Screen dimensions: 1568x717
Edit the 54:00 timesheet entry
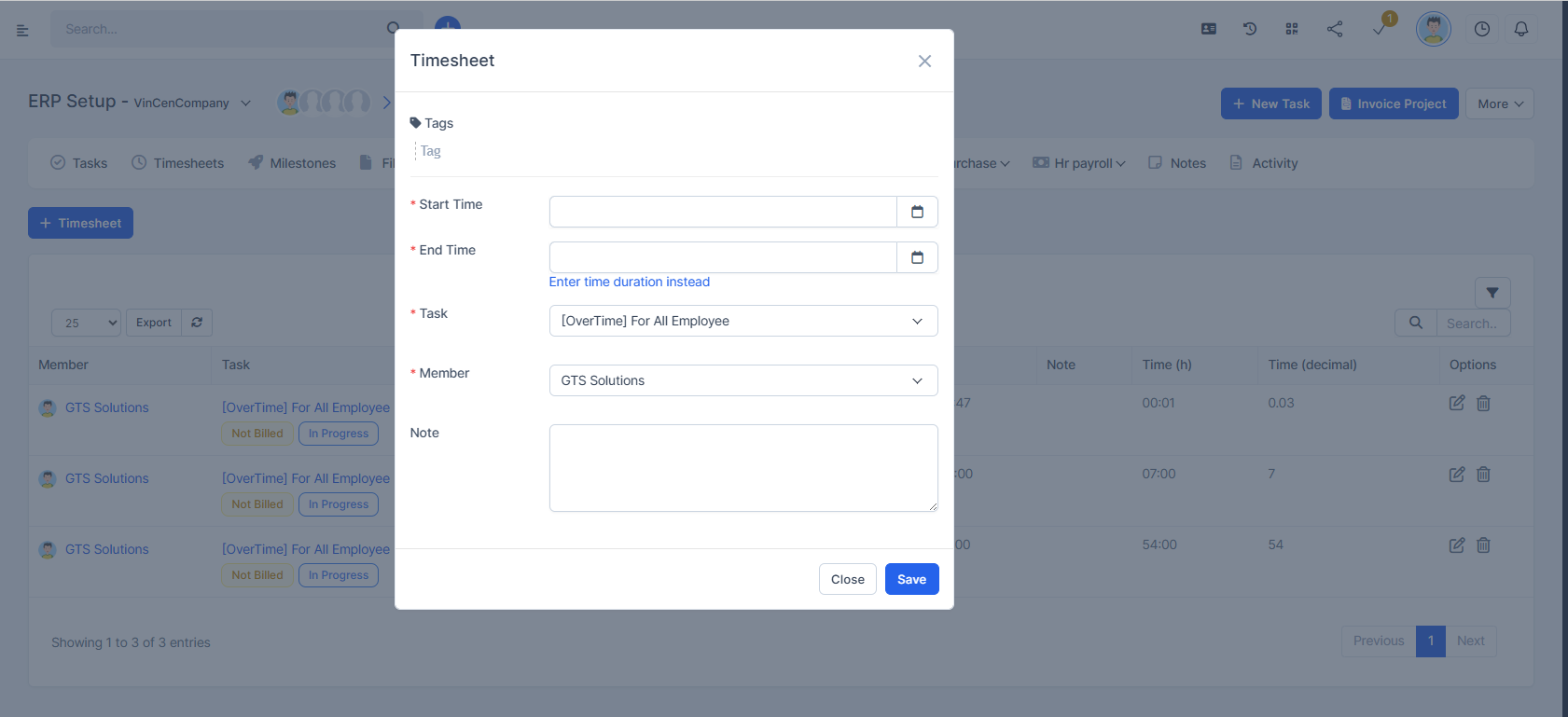[1456, 545]
